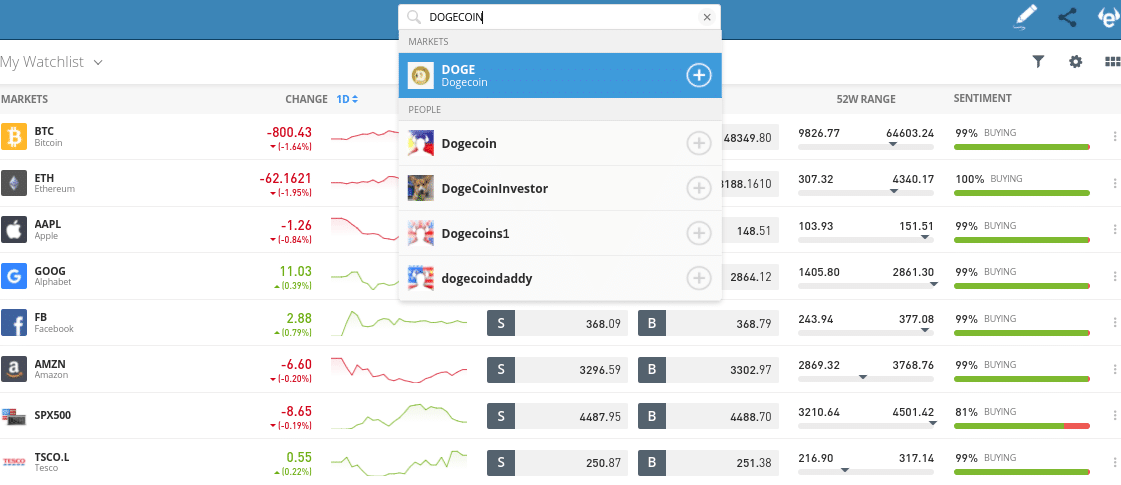Open the Ethereum ETH logo icon

click(x=14, y=183)
